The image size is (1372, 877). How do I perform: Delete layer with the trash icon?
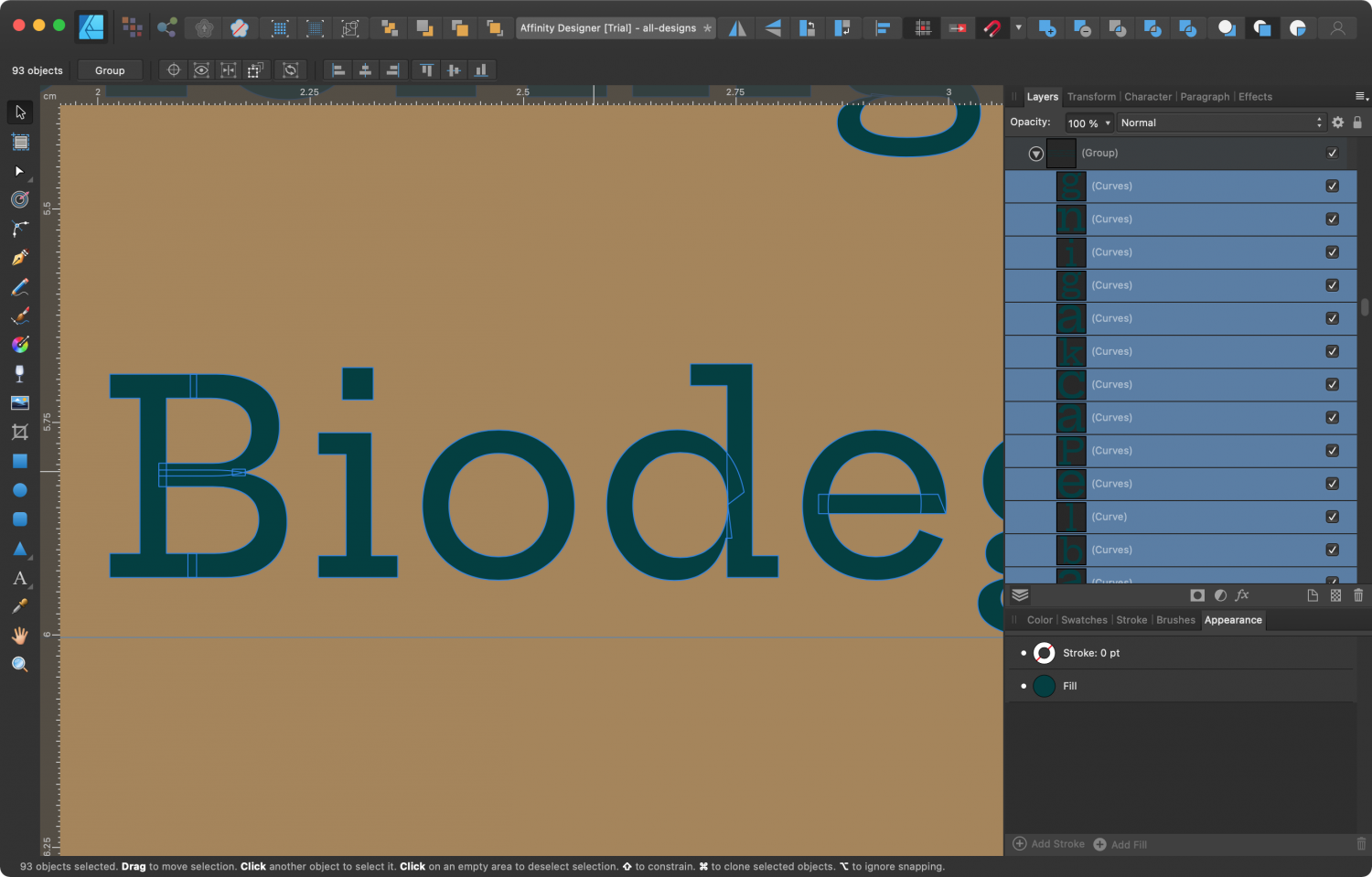point(1358,595)
